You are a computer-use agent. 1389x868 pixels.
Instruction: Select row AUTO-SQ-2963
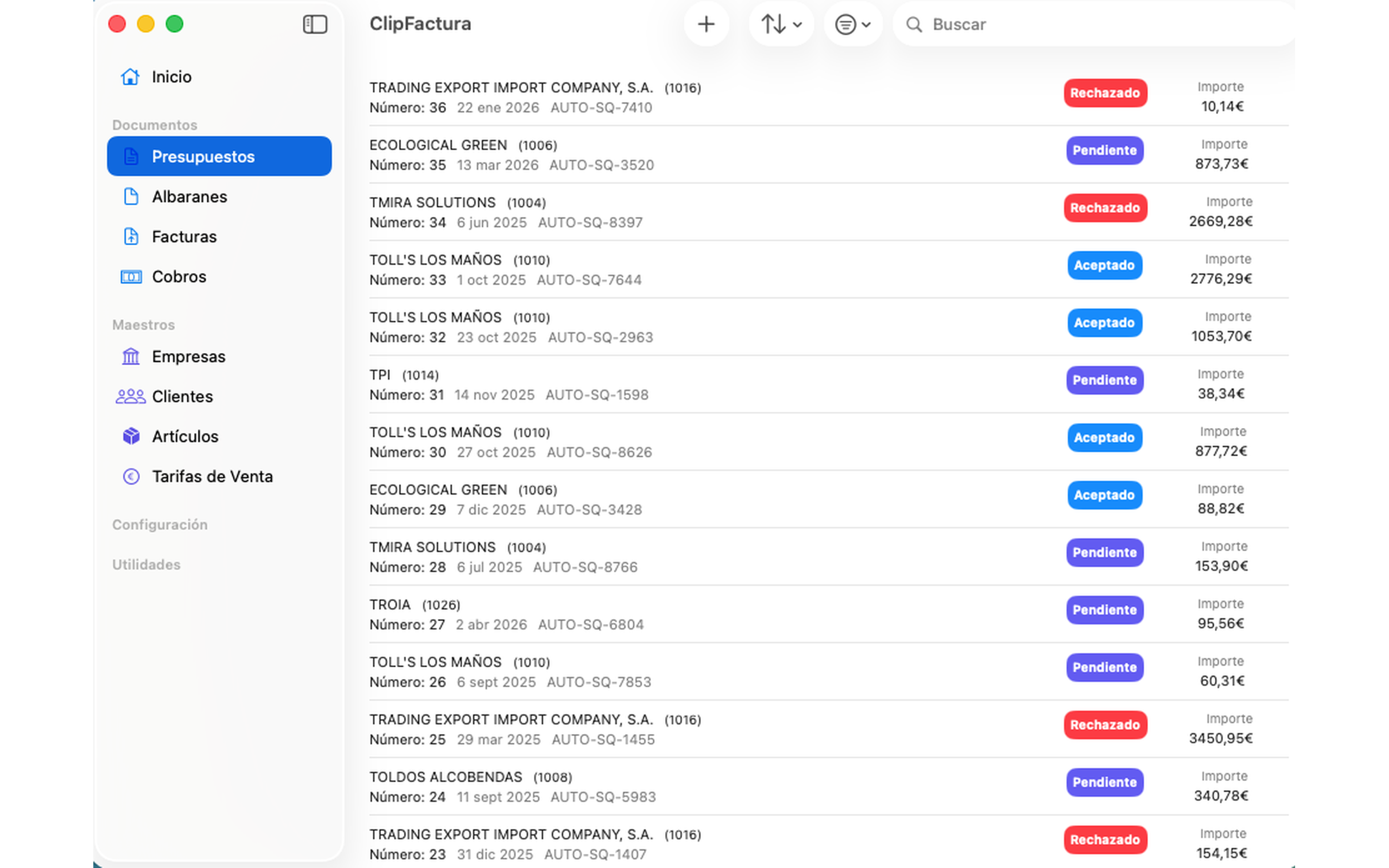829,327
